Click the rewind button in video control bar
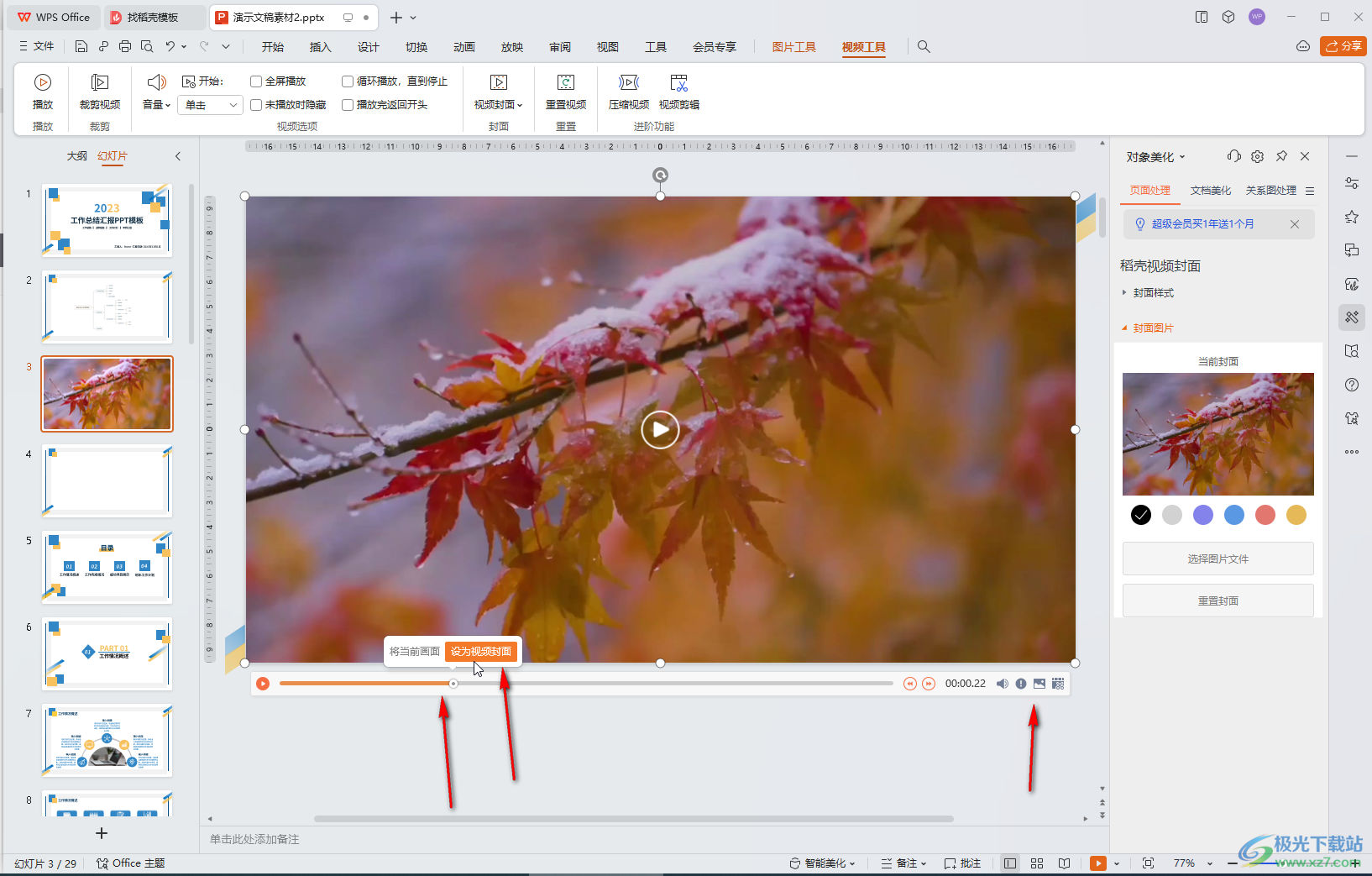1372x876 pixels. click(x=909, y=684)
